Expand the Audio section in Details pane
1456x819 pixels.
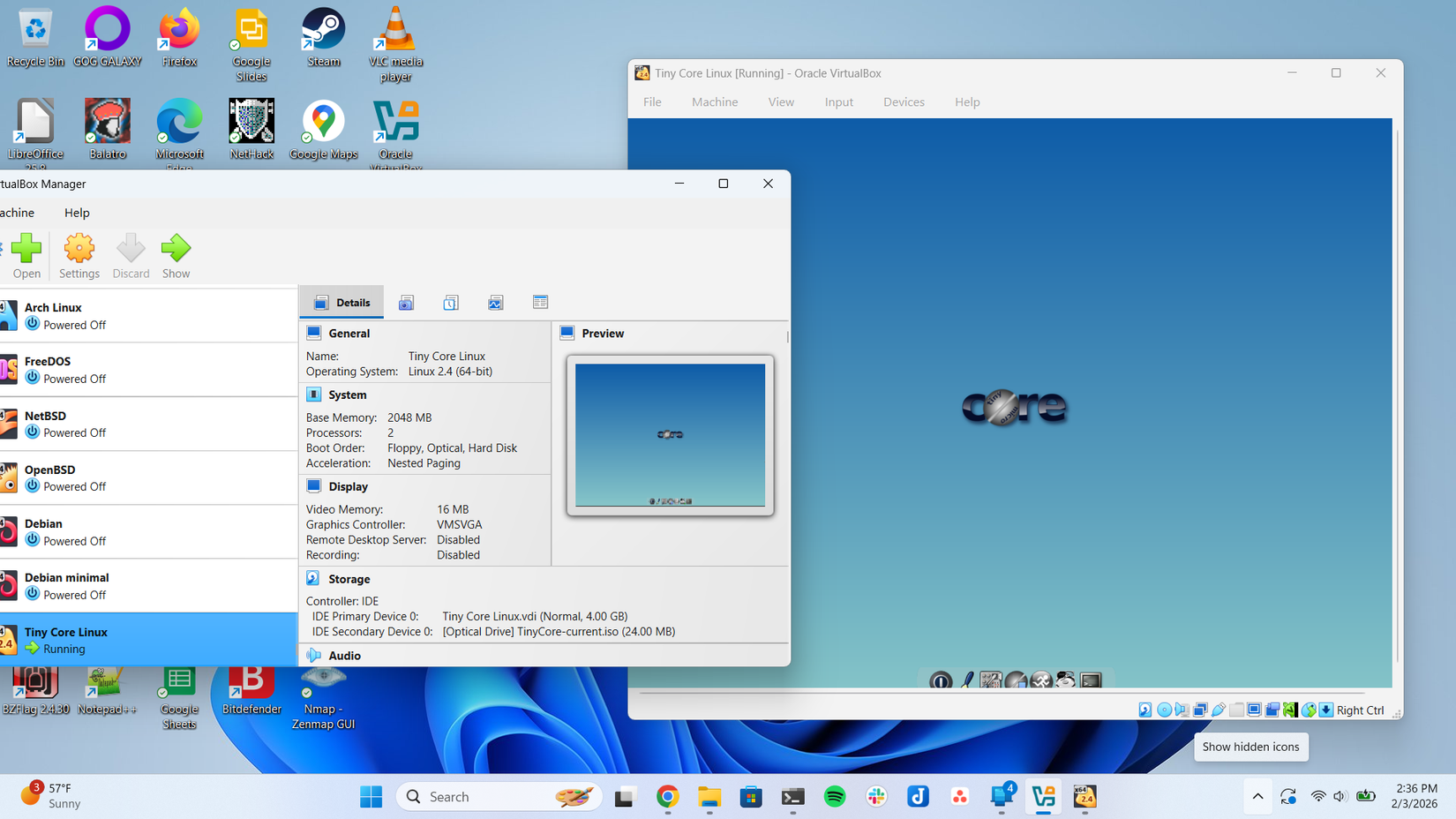(x=343, y=655)
